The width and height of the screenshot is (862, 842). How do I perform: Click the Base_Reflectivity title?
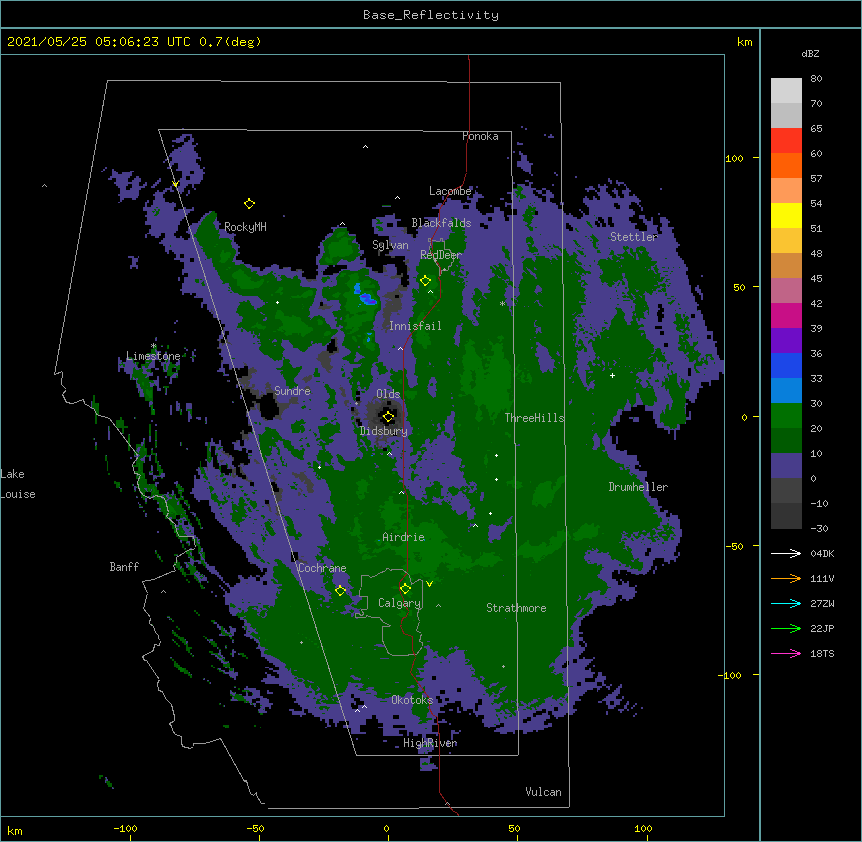click(x=431, y=15)
